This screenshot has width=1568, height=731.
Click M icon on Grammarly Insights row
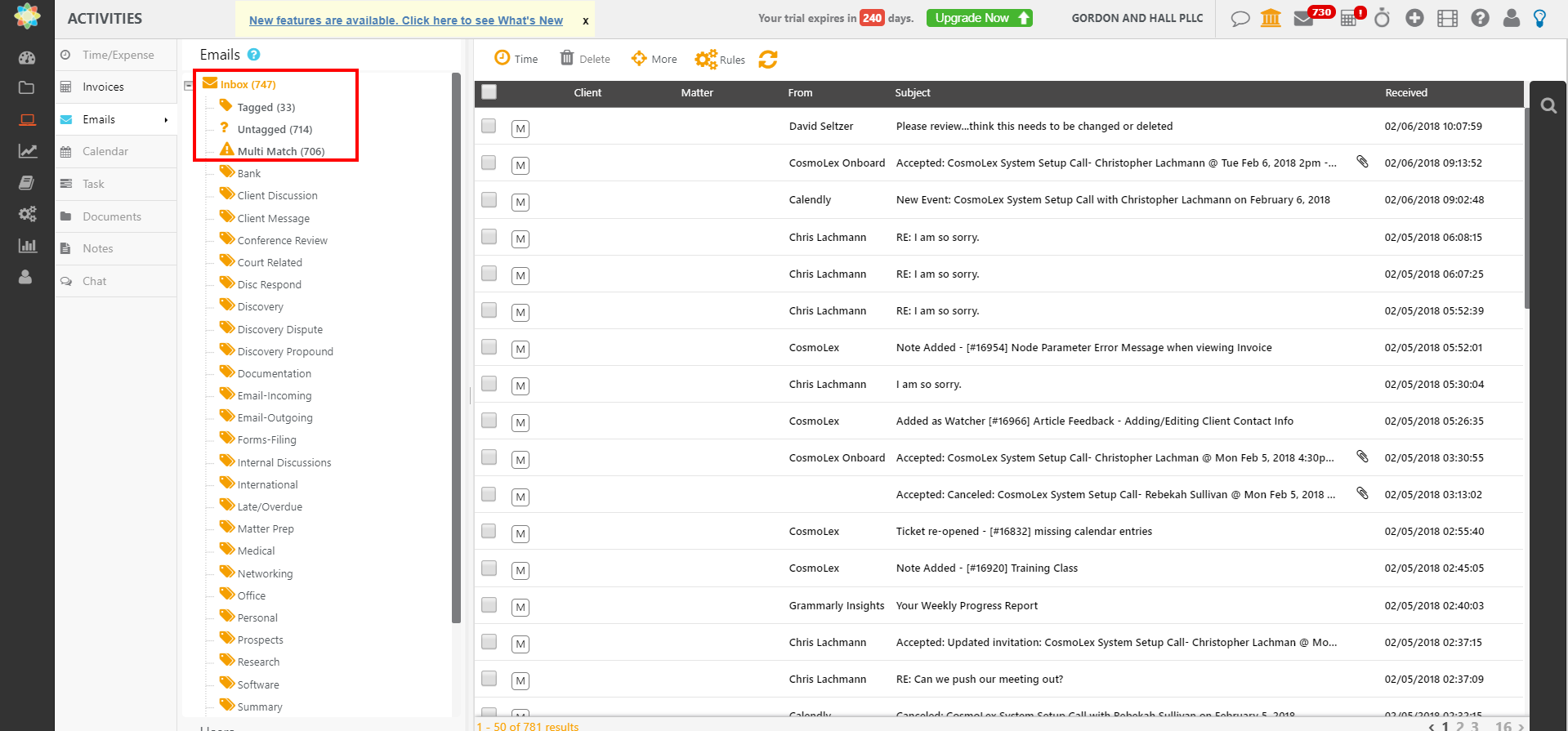(520, 607)
